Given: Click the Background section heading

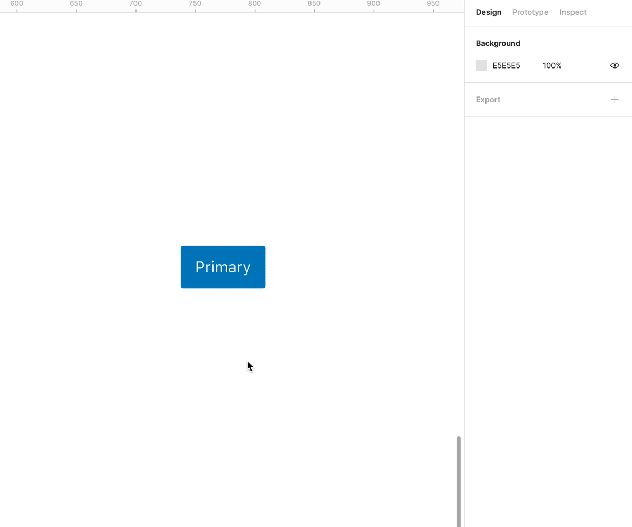Looking at the screenshot, I should click(498, 44).
